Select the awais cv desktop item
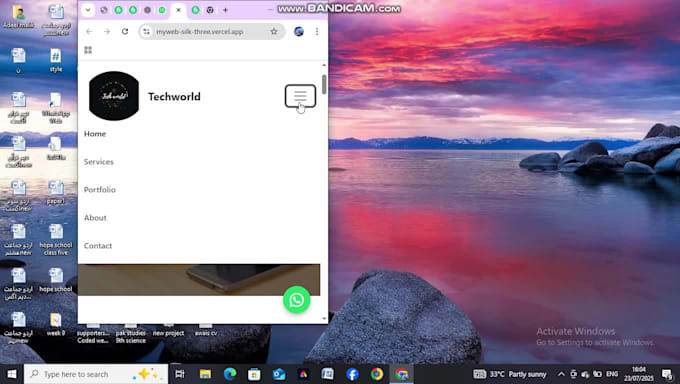The image size is (680, 384). (x=206, y=331)
